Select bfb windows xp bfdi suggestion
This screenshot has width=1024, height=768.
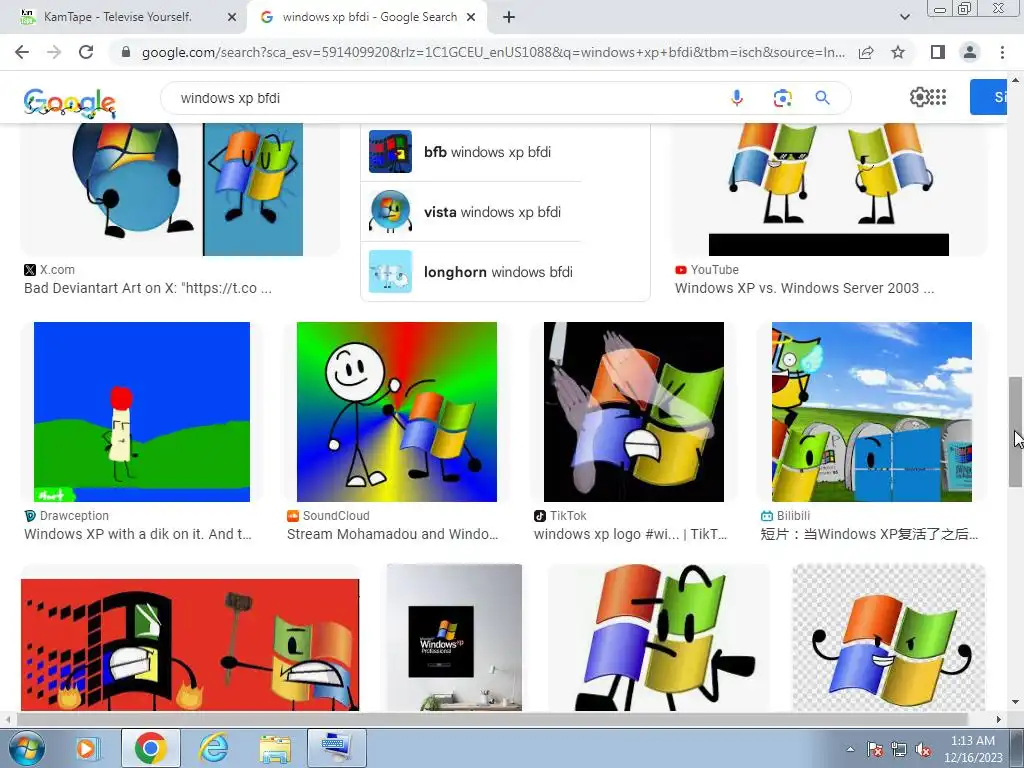(471, 152)
